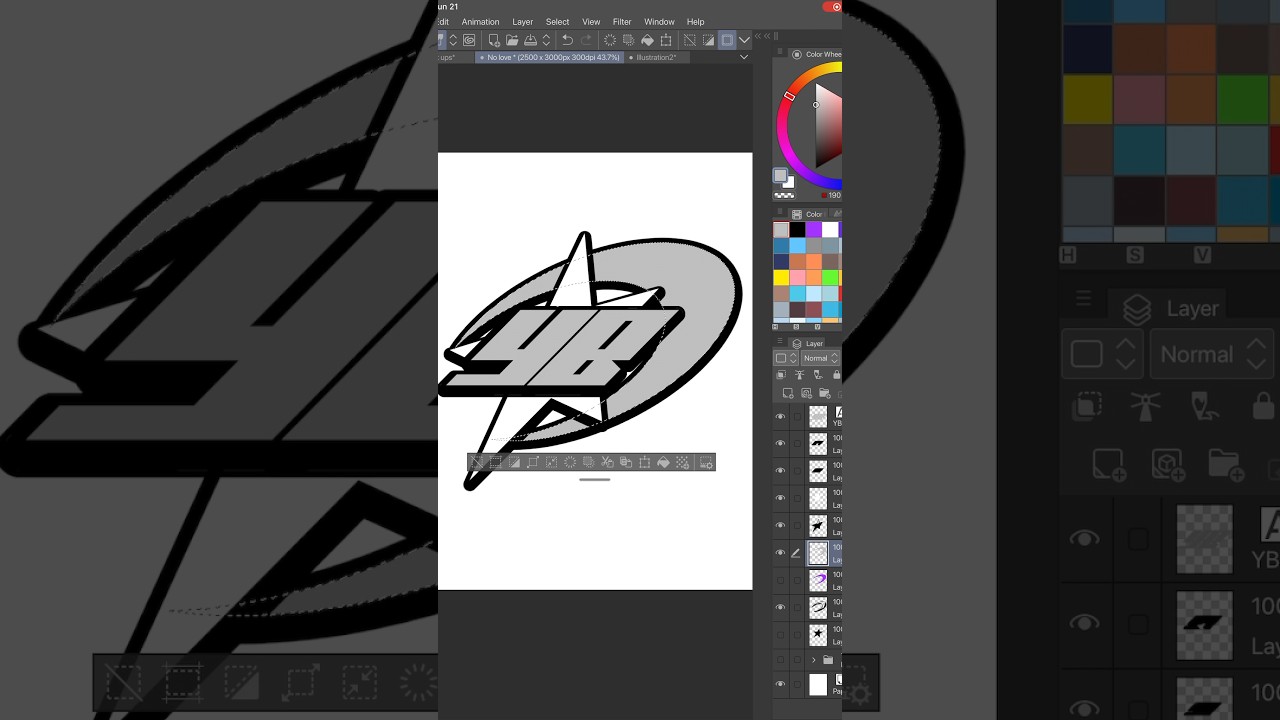Redo using the command bar arrow

click(x=586, y=40)
